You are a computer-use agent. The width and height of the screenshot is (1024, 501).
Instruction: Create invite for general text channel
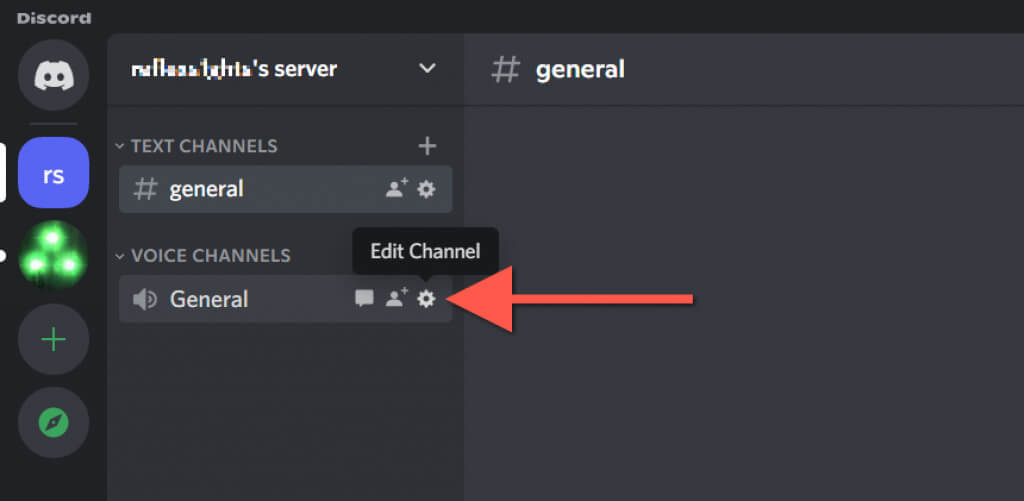396,189
